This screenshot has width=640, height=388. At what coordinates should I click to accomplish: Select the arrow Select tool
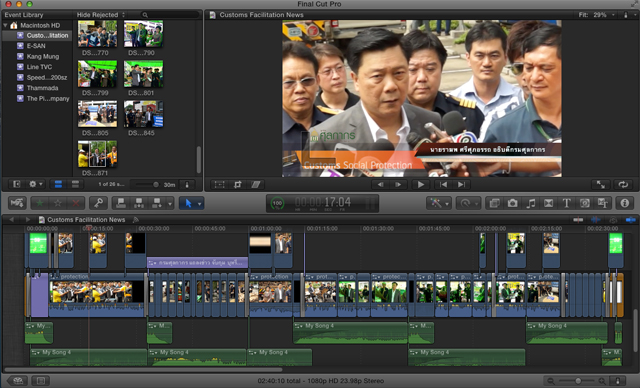(x=188, y=203)
